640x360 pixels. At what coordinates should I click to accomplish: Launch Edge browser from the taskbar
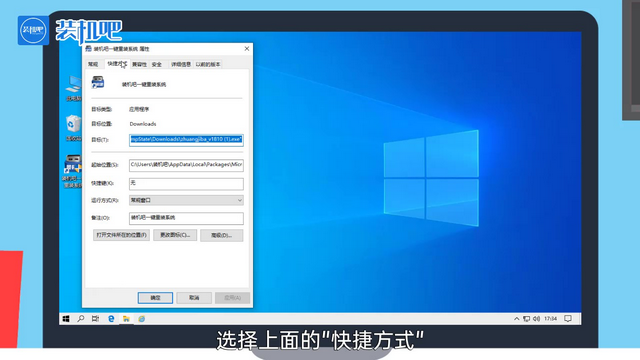click(x=111, y=319)
